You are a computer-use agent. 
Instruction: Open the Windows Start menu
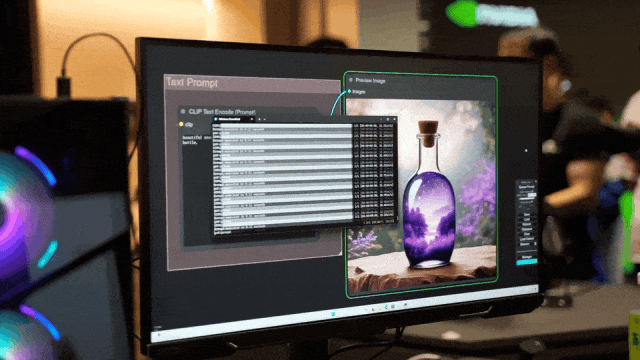[333, 314]
